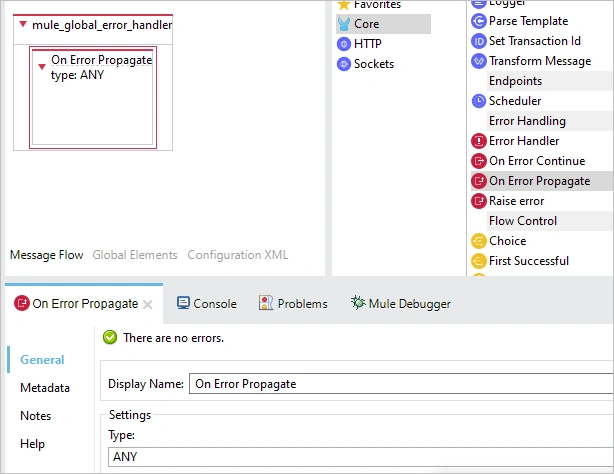Close the On Error Propagate properties tab
The height and width of the screenshot is (474, 614).
coord(148,304)
